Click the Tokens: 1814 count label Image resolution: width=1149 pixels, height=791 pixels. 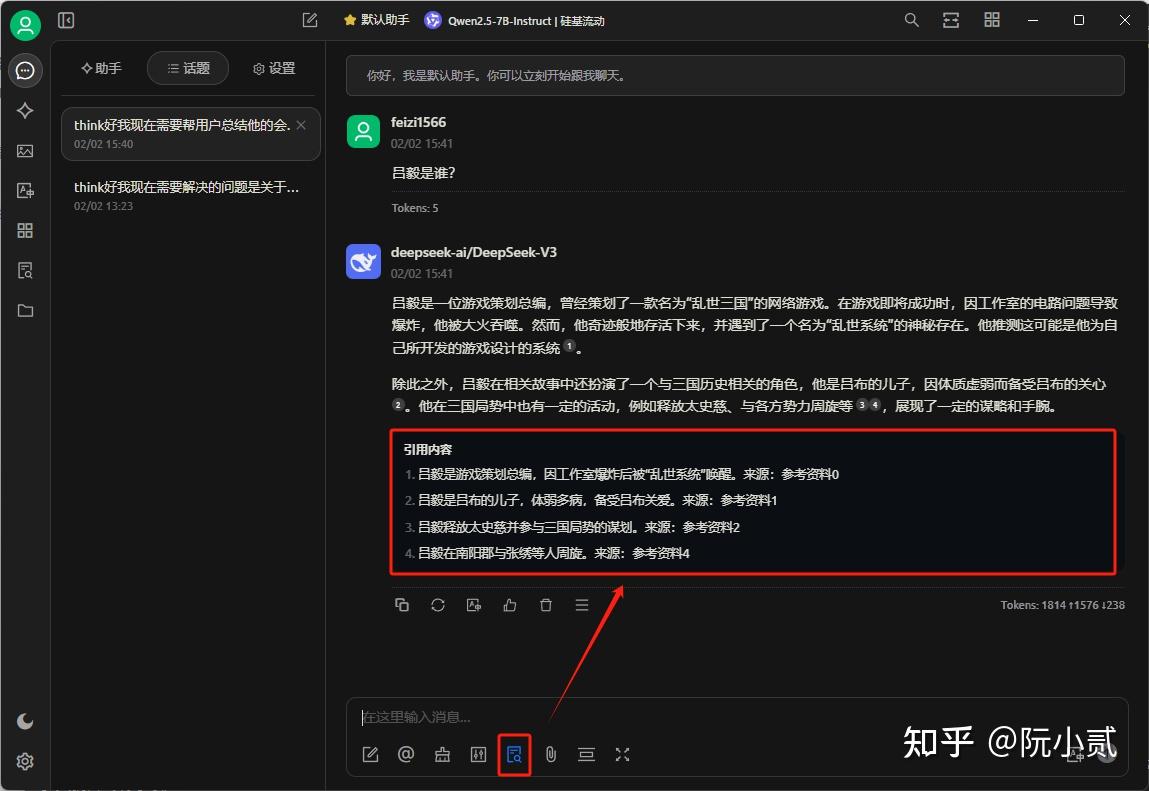pos(1063,605)
